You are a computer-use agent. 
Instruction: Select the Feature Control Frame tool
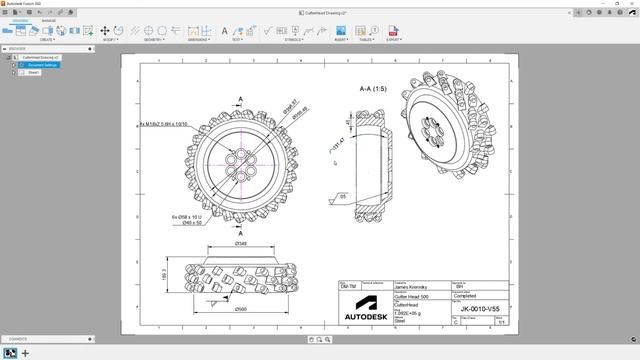[282, 31]
